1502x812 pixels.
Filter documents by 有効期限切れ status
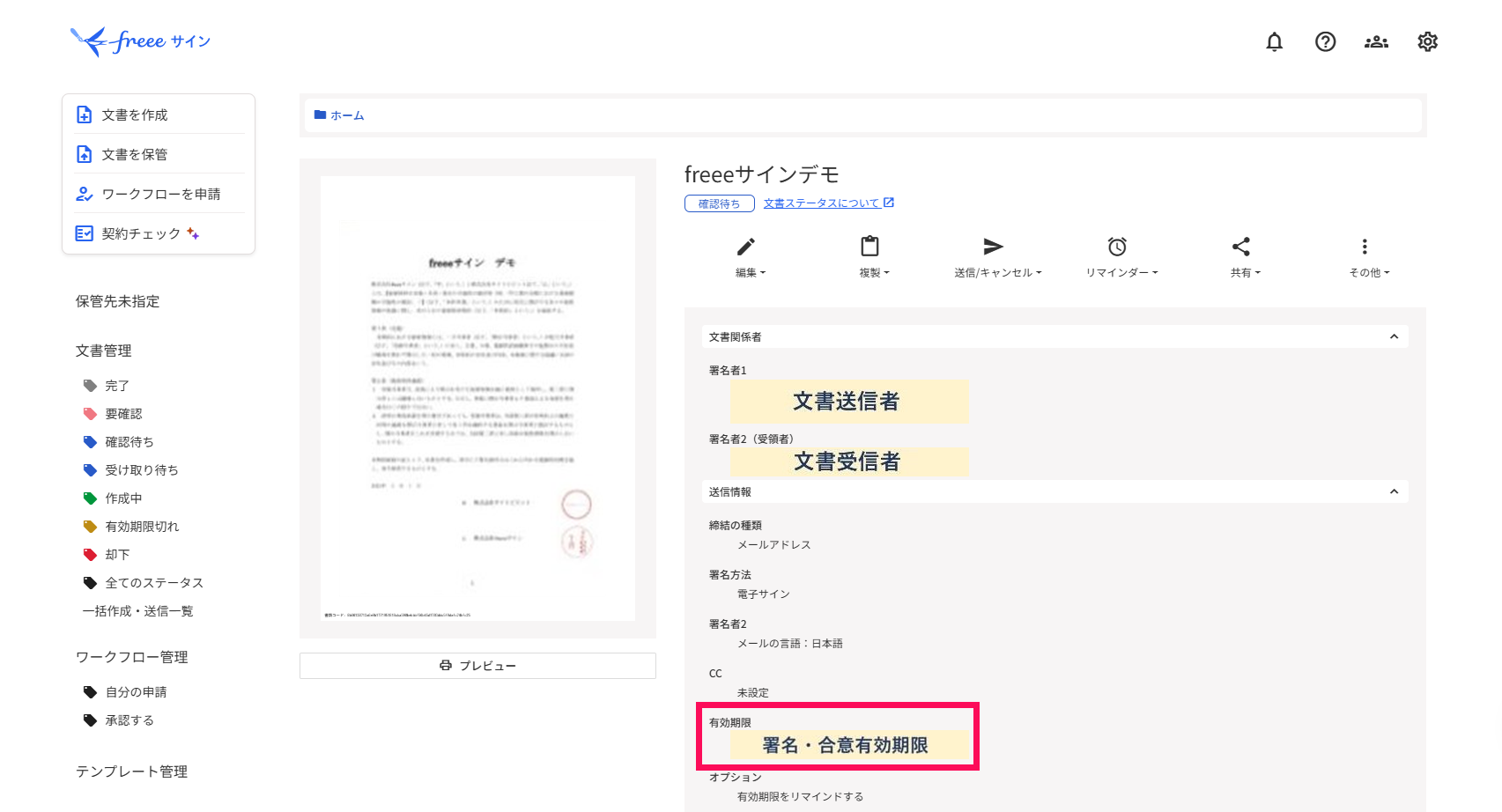tap(142, 527)
